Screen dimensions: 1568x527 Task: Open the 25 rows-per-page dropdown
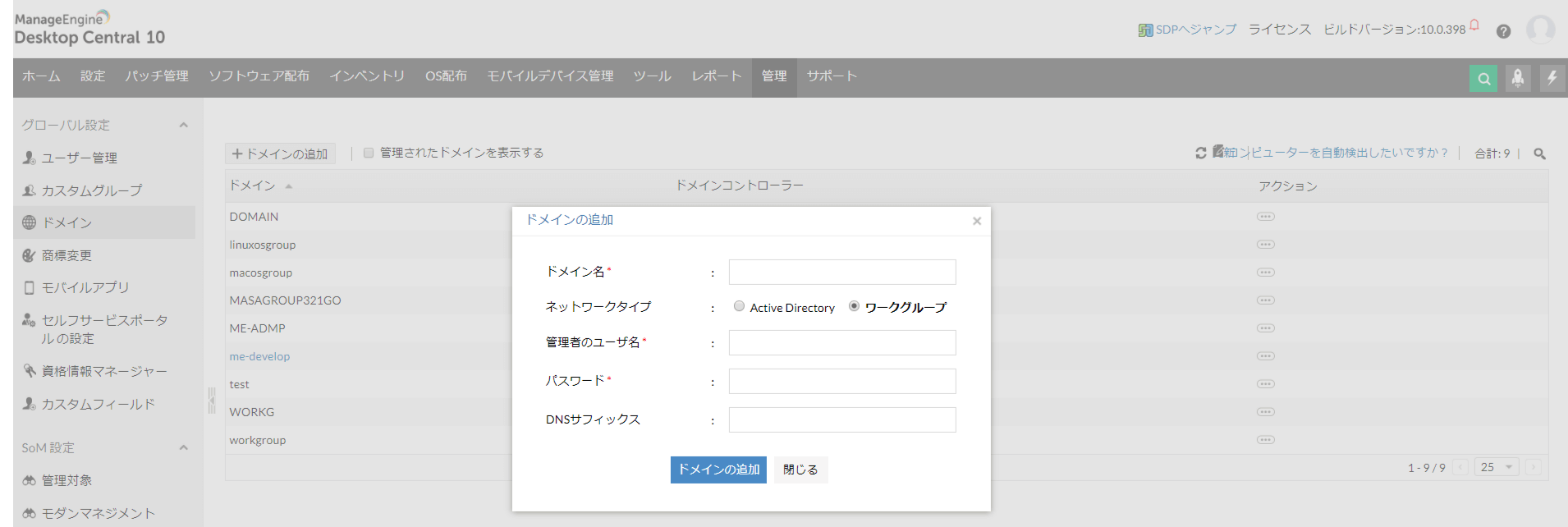point(1497,467)
